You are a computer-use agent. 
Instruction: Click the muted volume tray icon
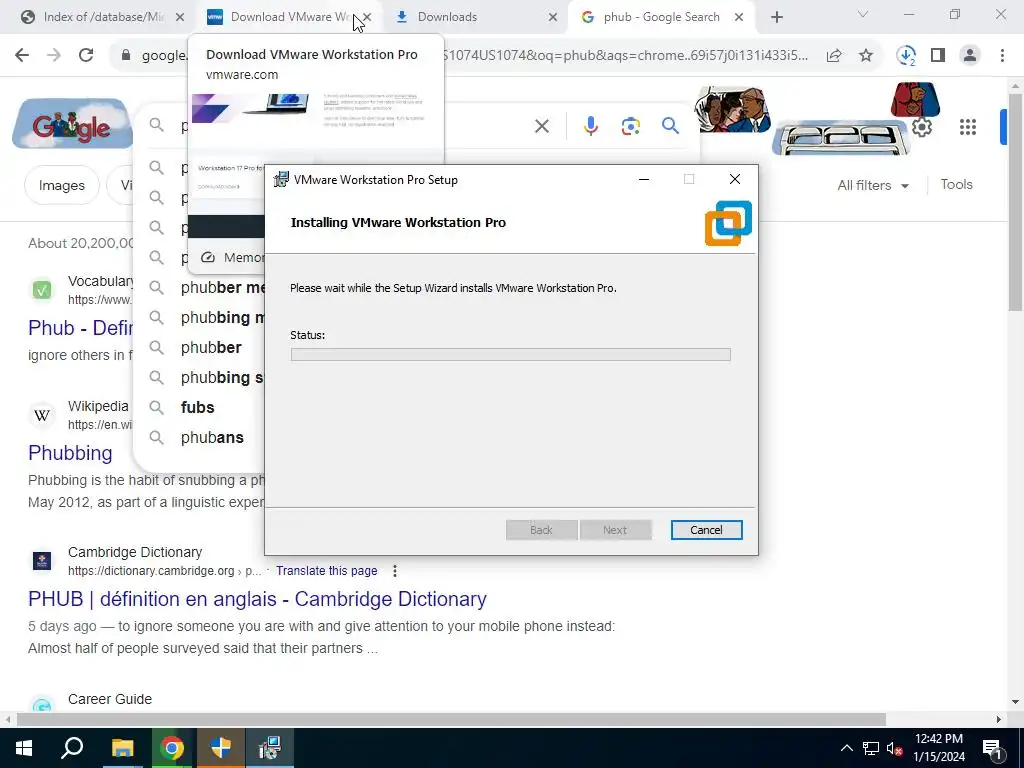coord(895,748)
